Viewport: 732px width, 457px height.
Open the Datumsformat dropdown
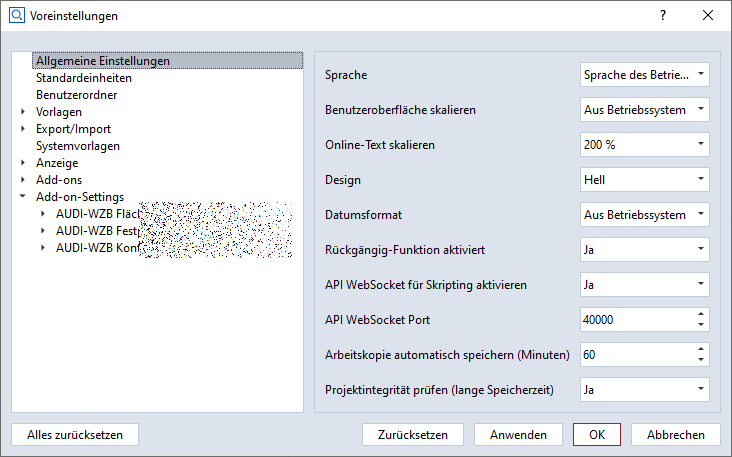pos(644,215)
